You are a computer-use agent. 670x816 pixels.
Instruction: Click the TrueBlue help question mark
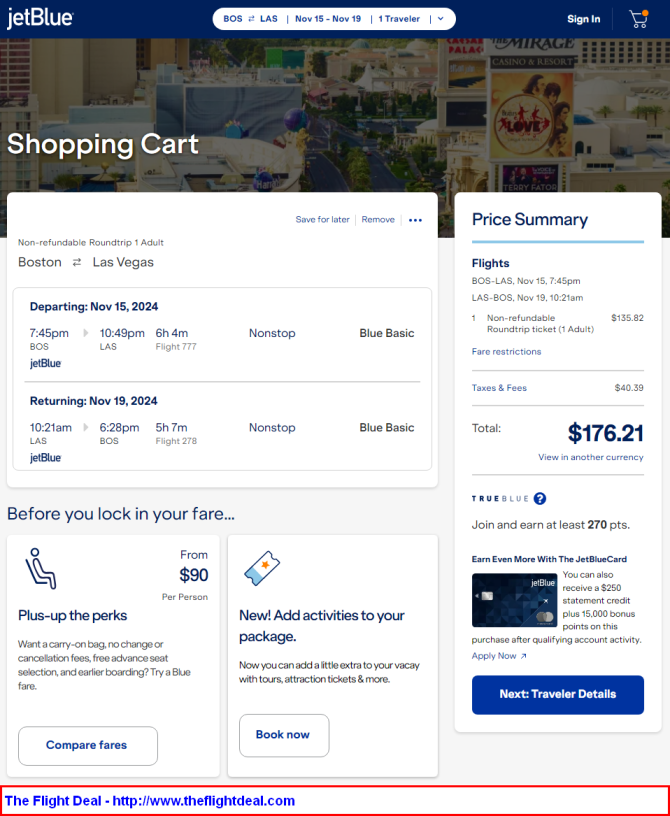coord(540,499)
